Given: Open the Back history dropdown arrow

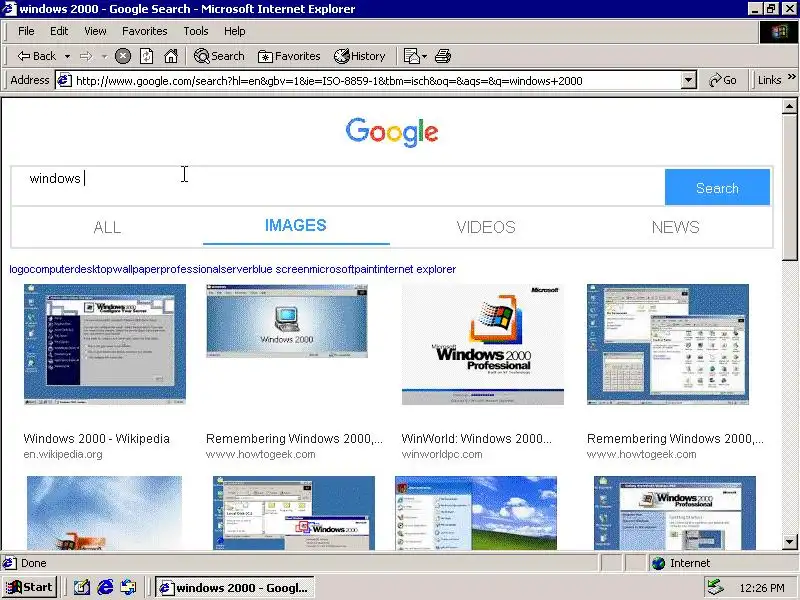Looking at the screenshot, I should (67, 56).
